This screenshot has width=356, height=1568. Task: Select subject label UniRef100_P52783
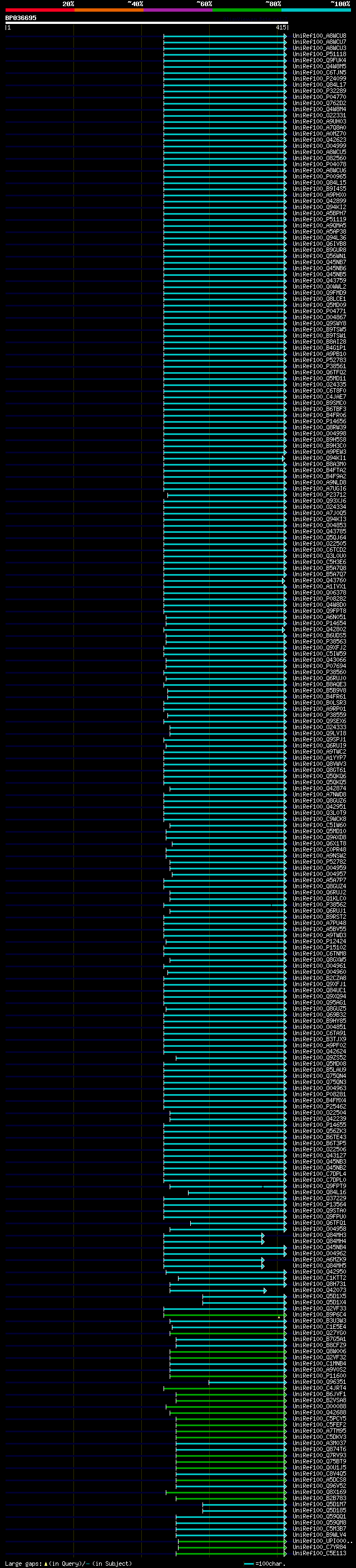[x=319, y=360]
